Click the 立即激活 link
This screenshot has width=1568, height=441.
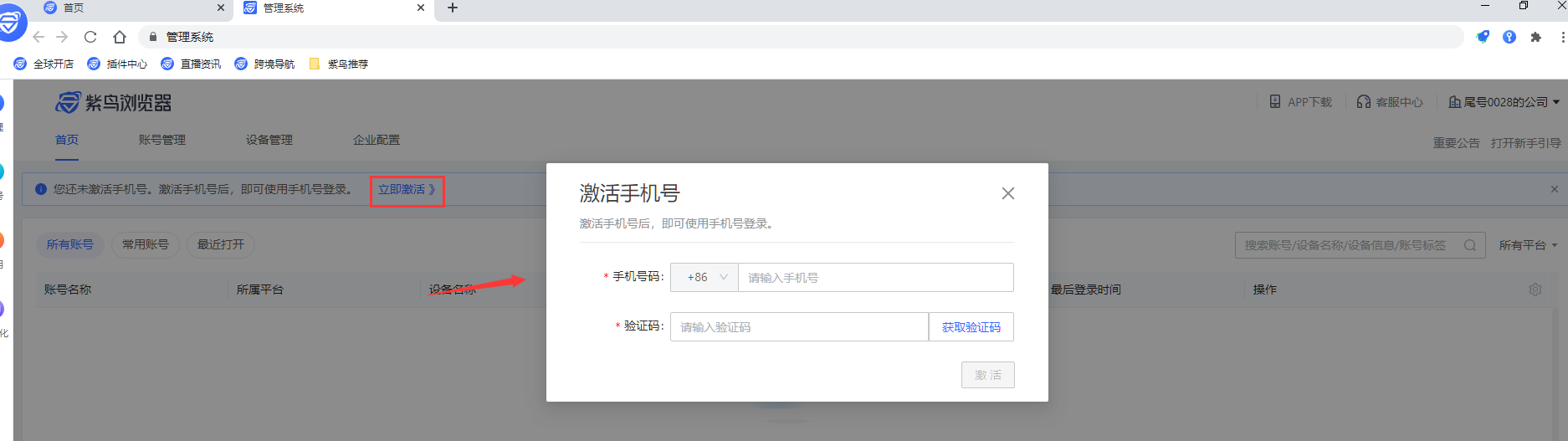[407, 190]
